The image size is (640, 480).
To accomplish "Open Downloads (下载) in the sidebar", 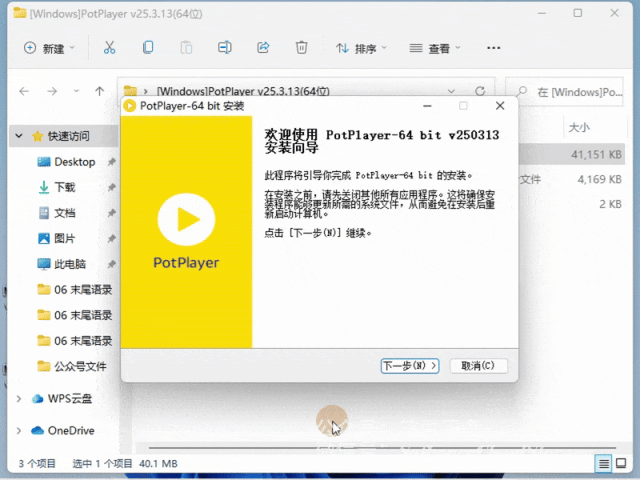I will pyautogui.click(x=64, y=187).
